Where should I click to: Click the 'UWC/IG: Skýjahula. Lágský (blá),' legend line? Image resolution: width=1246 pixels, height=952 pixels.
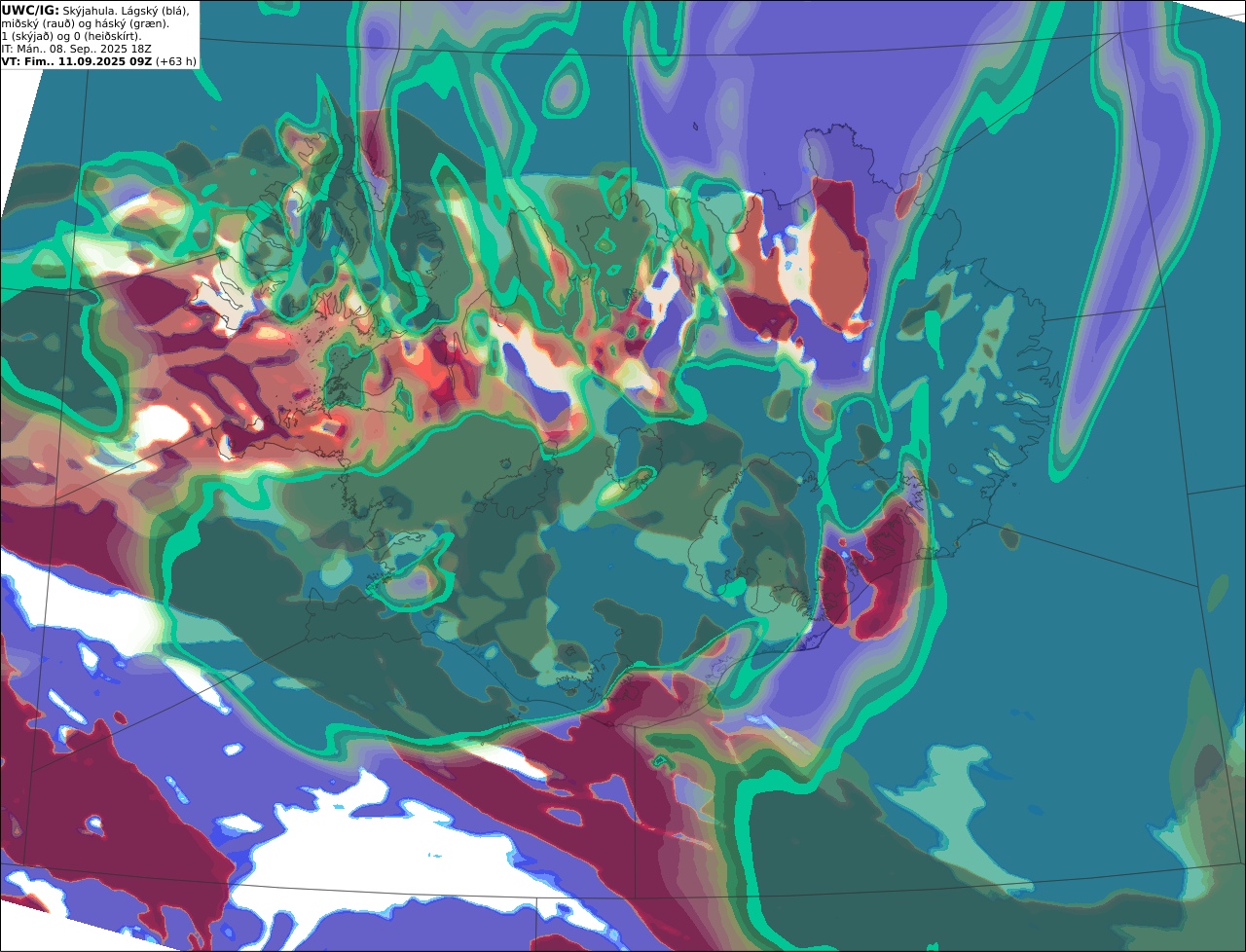click(95, 11)
